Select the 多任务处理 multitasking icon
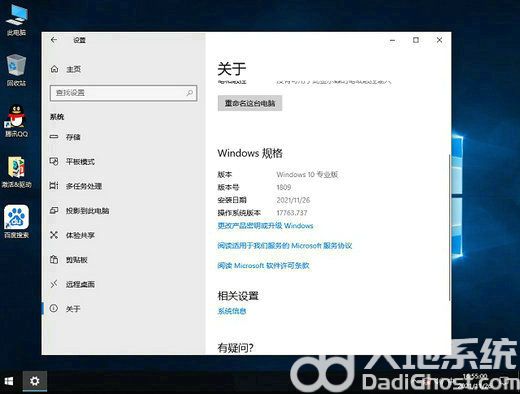Viewport: 520px width, 394px height. click(x=54, y=186)
